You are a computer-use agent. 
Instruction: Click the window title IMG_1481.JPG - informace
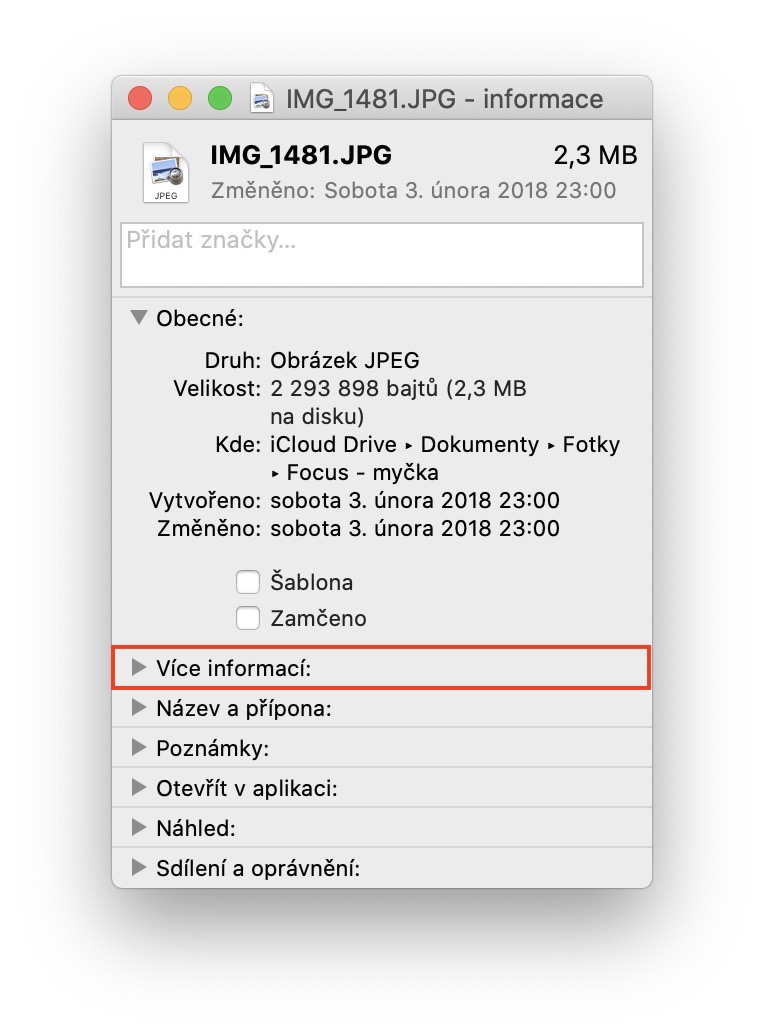click(x=444, y=99)
